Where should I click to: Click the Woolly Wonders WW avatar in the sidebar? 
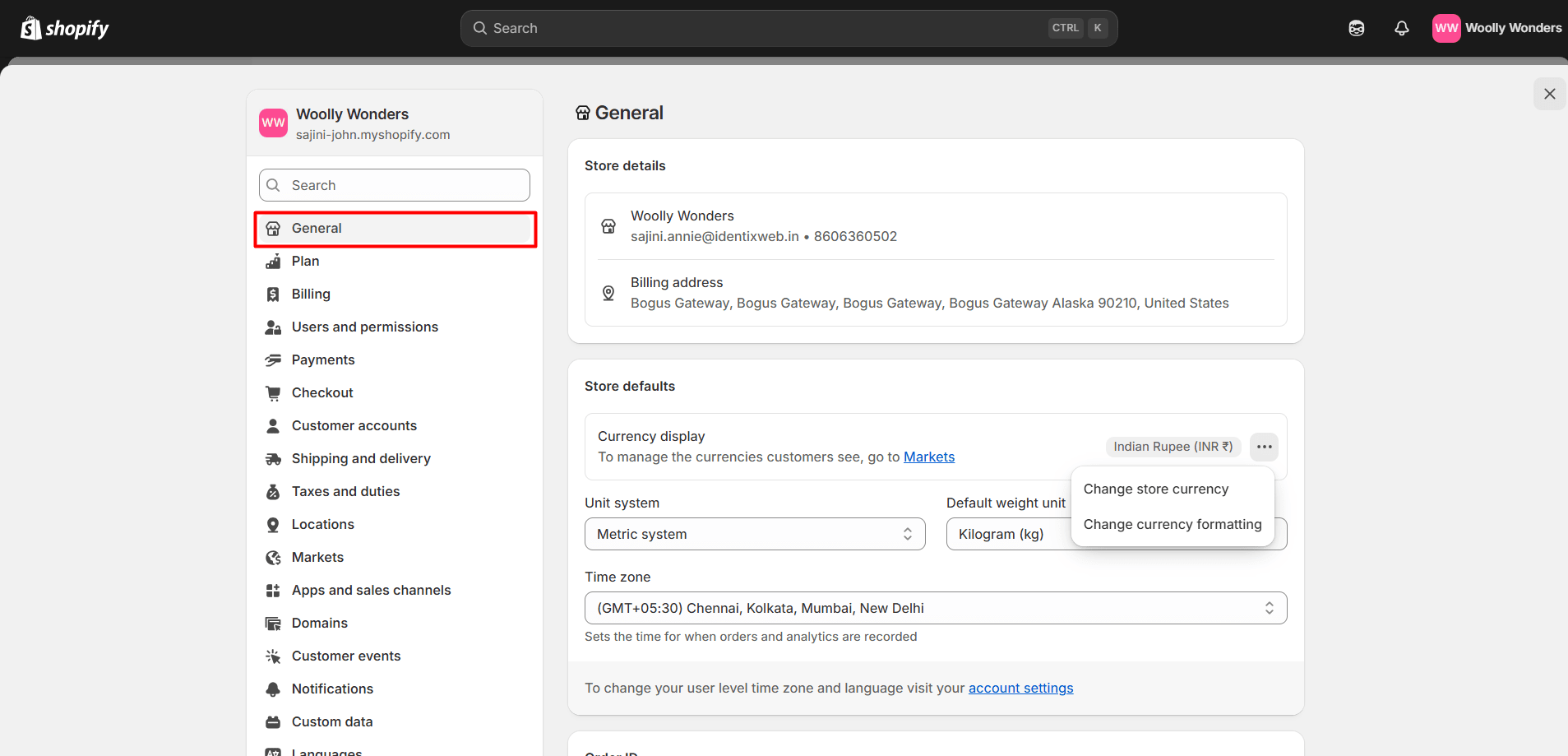pos(273,123)
